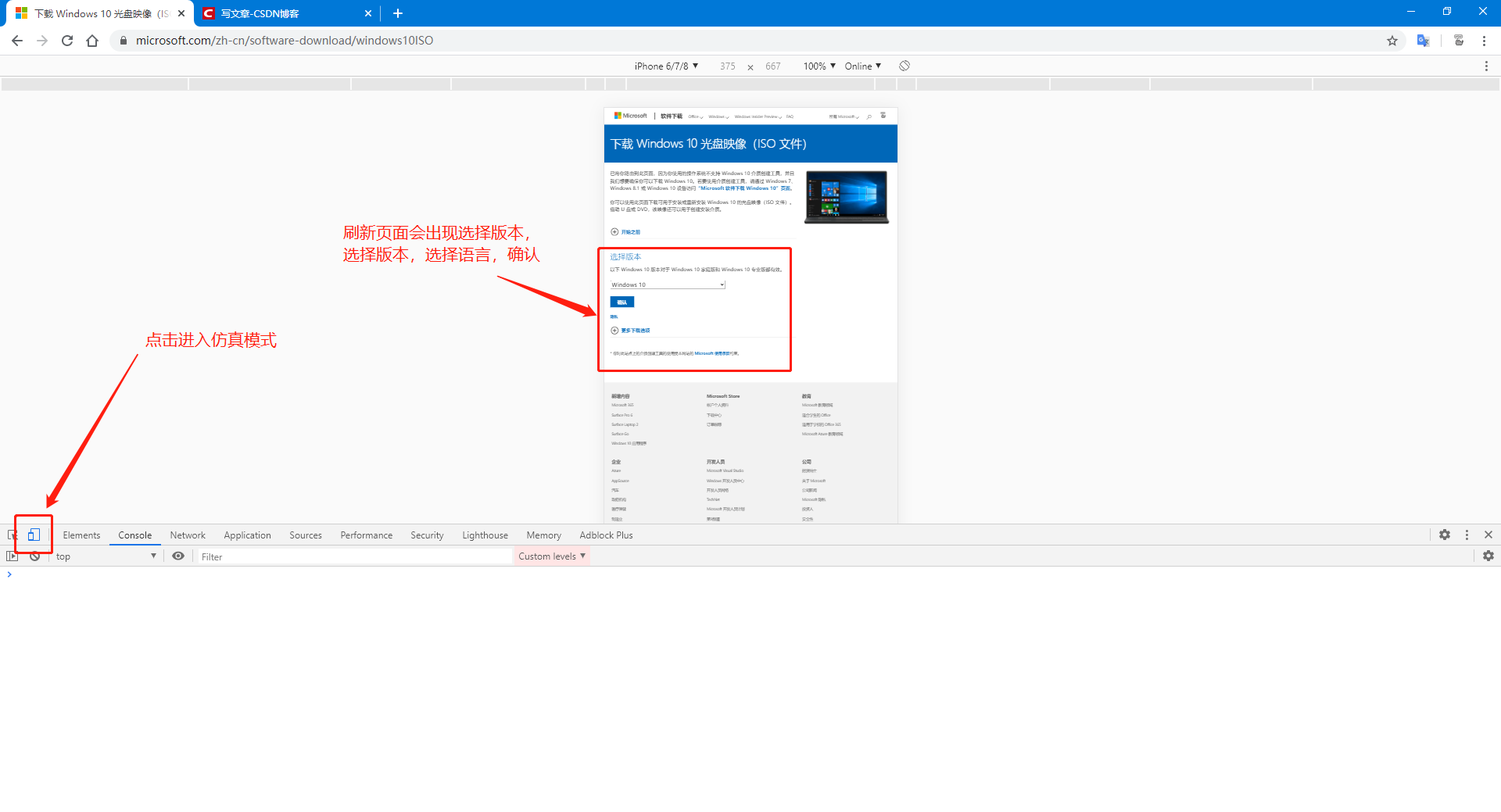The image size is (1501, 812).
Task: Toggle the live expression eye icon
Action: coord(178,556)
